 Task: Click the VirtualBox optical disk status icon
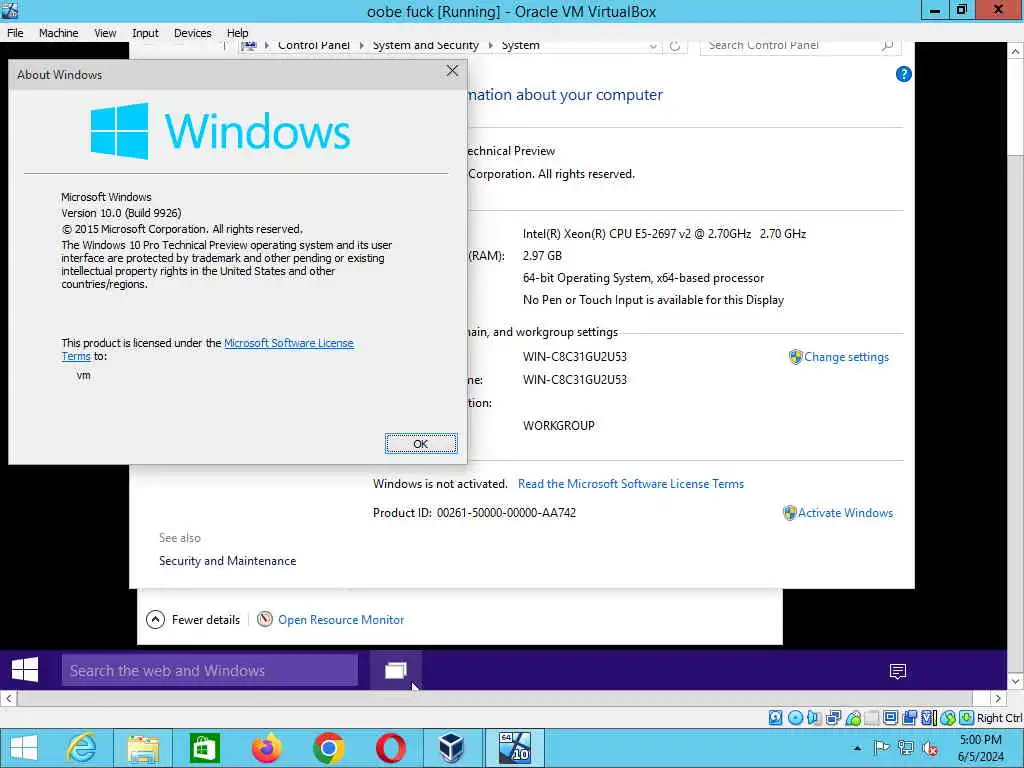tap(795, 718)
